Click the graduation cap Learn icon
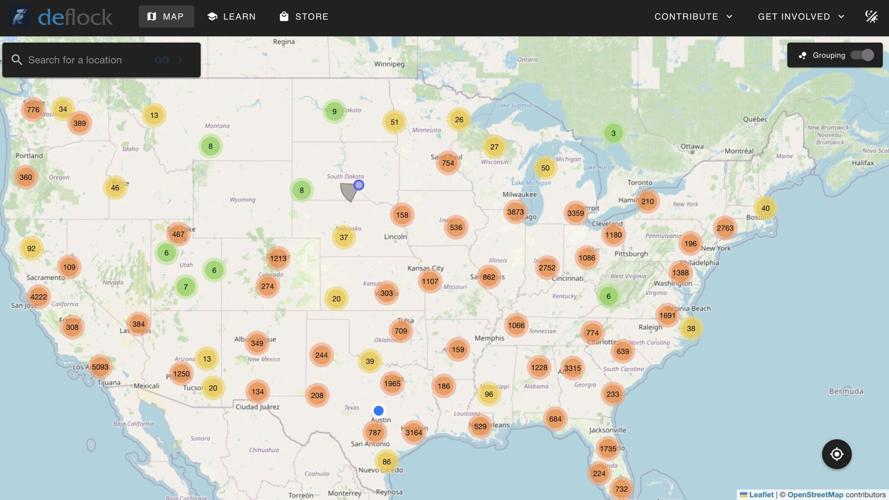889x500 pixels. pyautogui.click(x=212, y=16)
